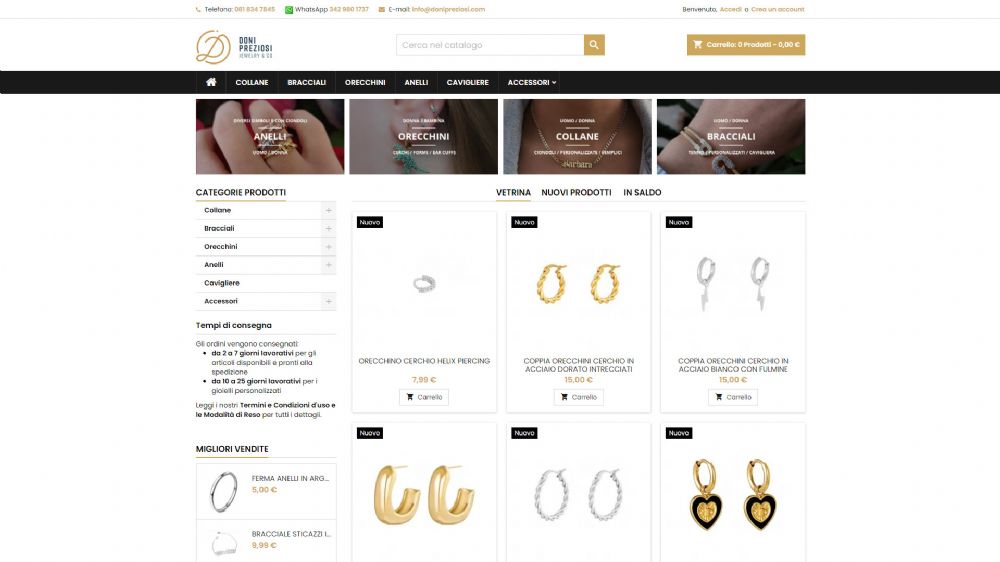Add Orecchino Cerchio Helix Piercing to Carrello
Image resolution: width=1000 pixels, height=562 pixels.
424,397
